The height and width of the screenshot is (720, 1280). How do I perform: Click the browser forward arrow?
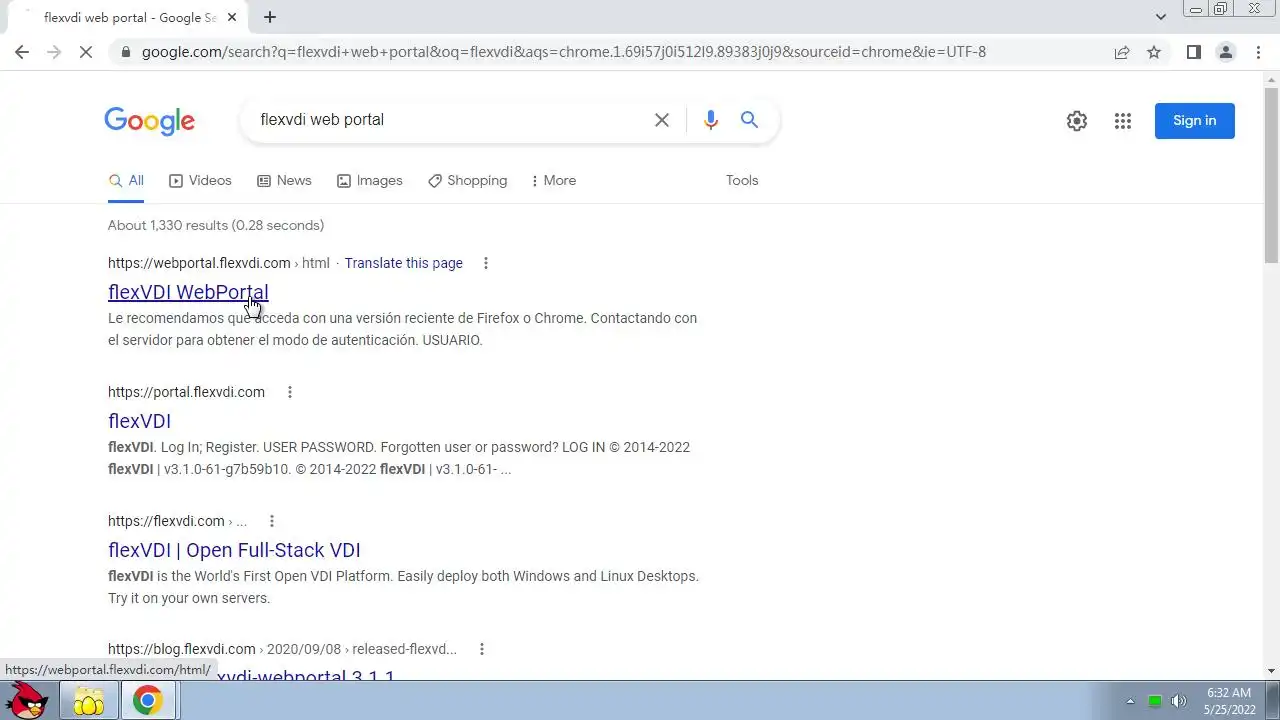coord(54,52)
